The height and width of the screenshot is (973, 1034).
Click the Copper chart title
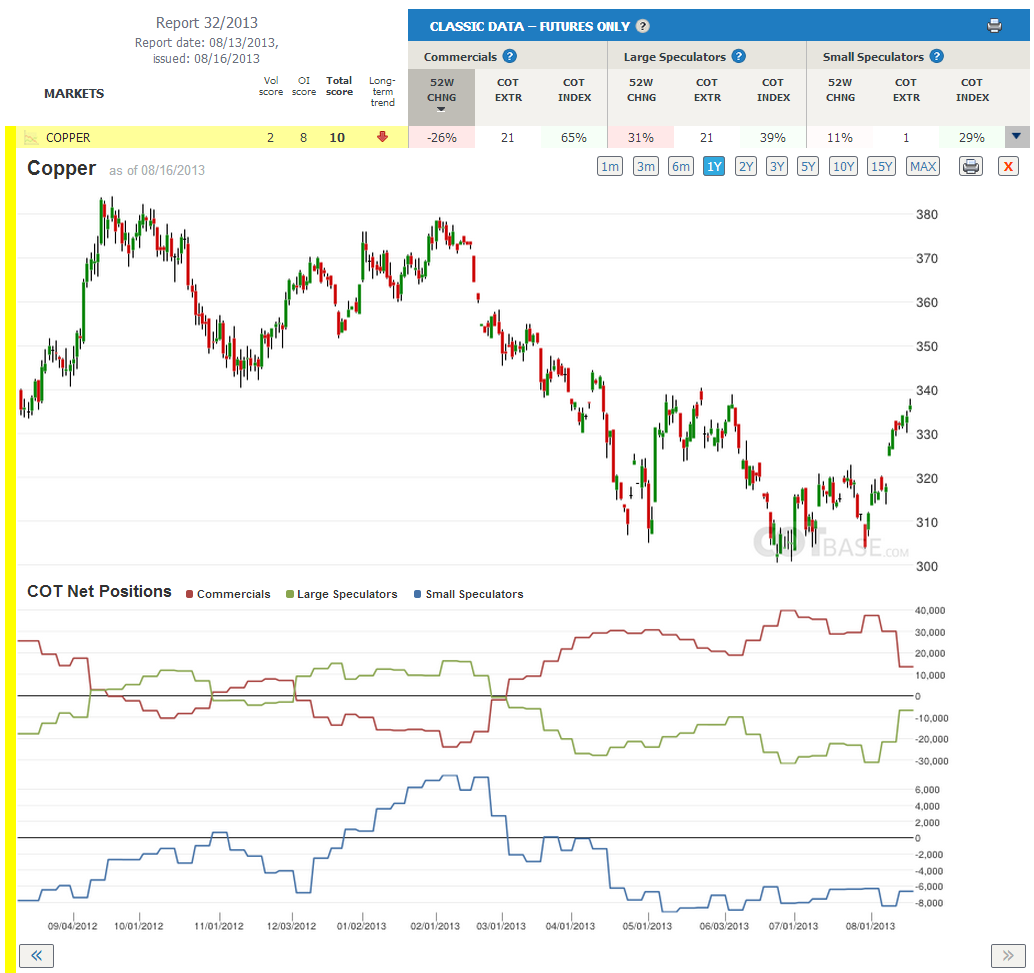(x=61, y=168)
